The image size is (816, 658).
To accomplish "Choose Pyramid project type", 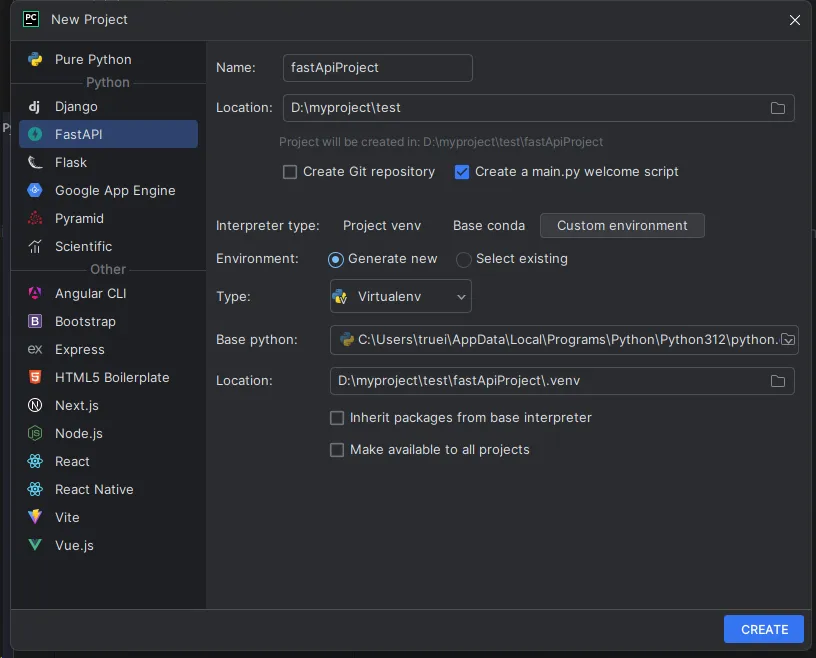I will pyautogui.click(x=108, y=219).
